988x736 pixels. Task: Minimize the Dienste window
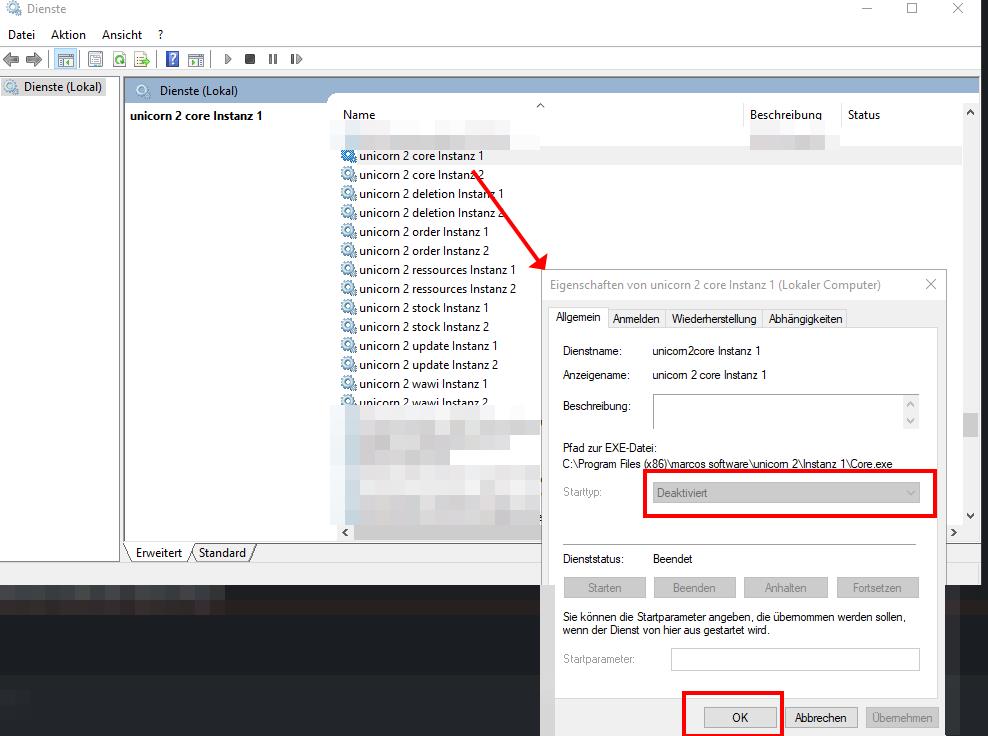(867, 8)
